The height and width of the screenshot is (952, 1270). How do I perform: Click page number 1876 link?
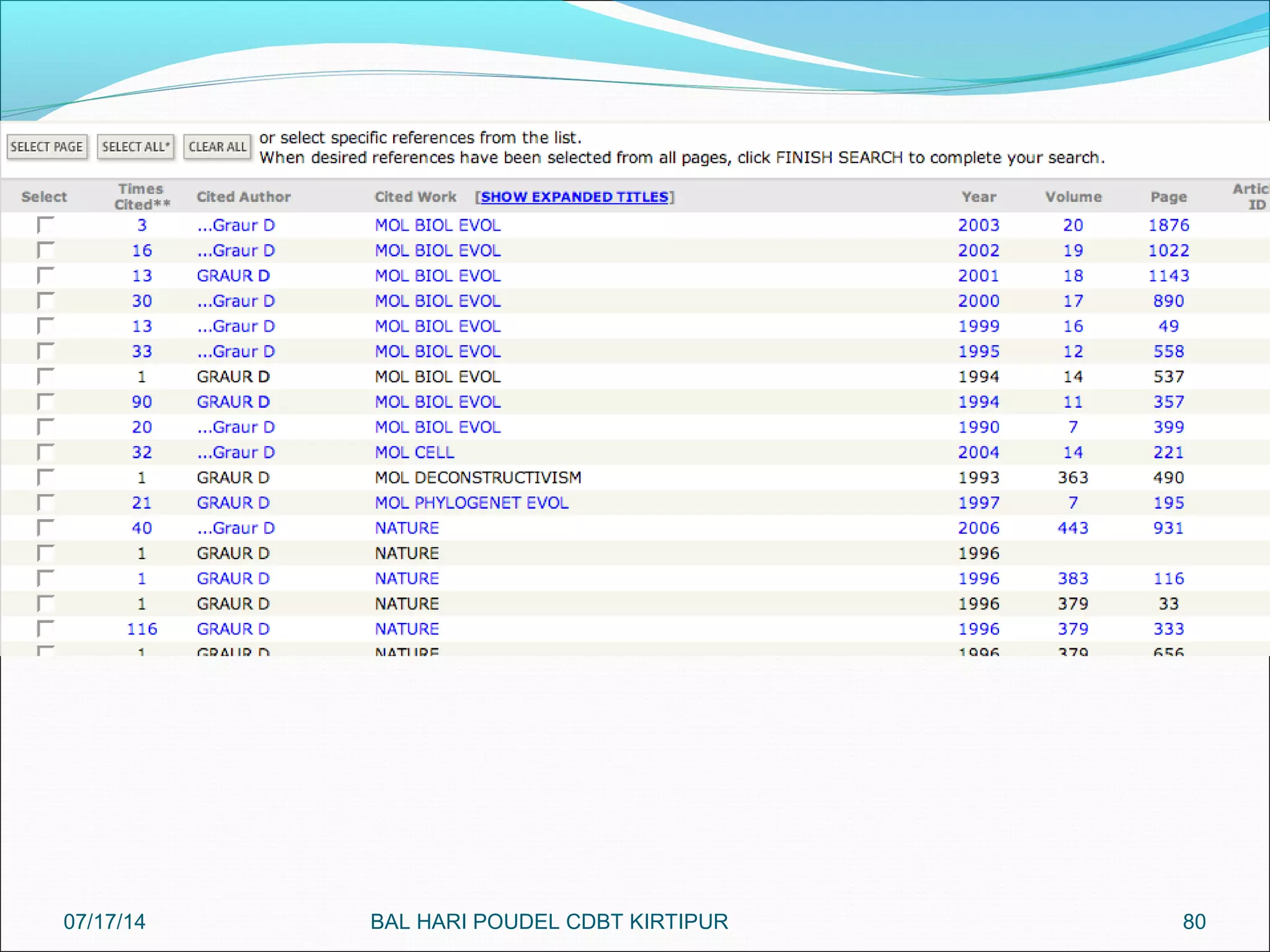click(x=1168, y=225)
